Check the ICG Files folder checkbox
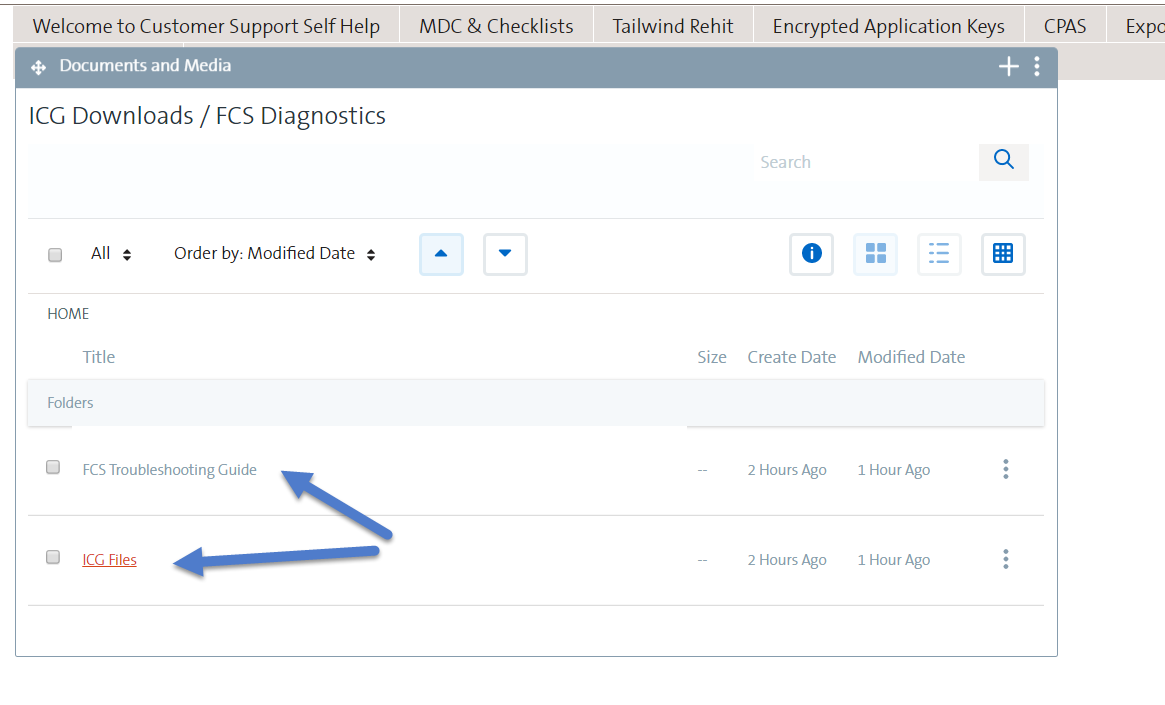This screenshot has width=1165, height=705. tap(53, 557)
